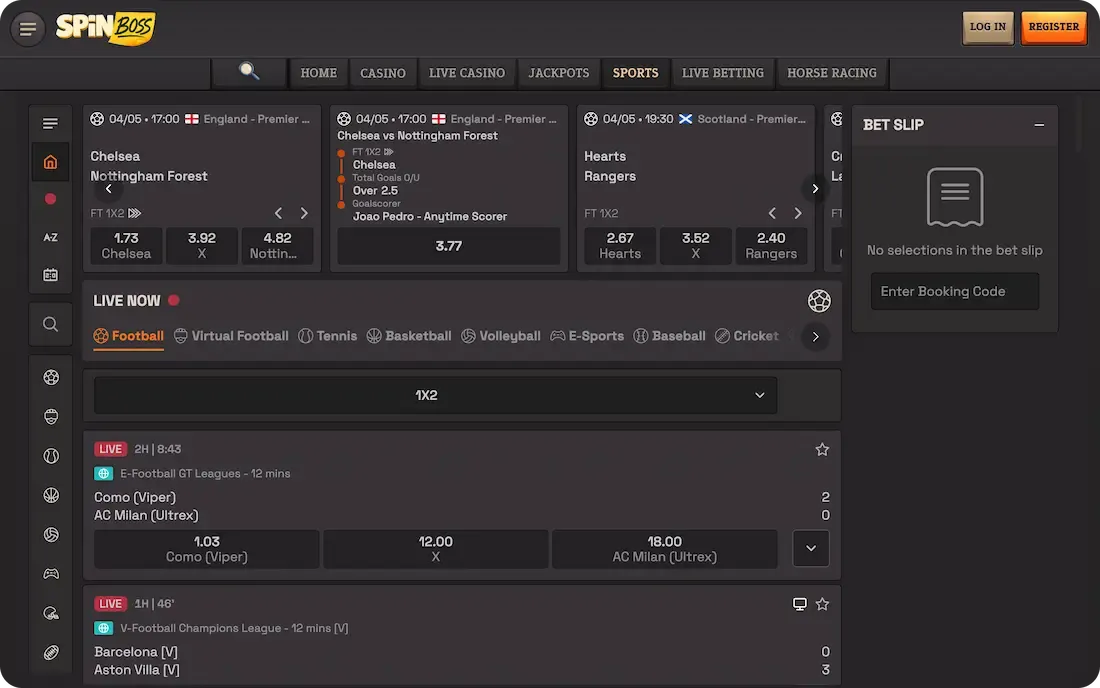1100x688 pixels.
Task: Open the Jackpots nav tab
Action: tap(558, 73)
